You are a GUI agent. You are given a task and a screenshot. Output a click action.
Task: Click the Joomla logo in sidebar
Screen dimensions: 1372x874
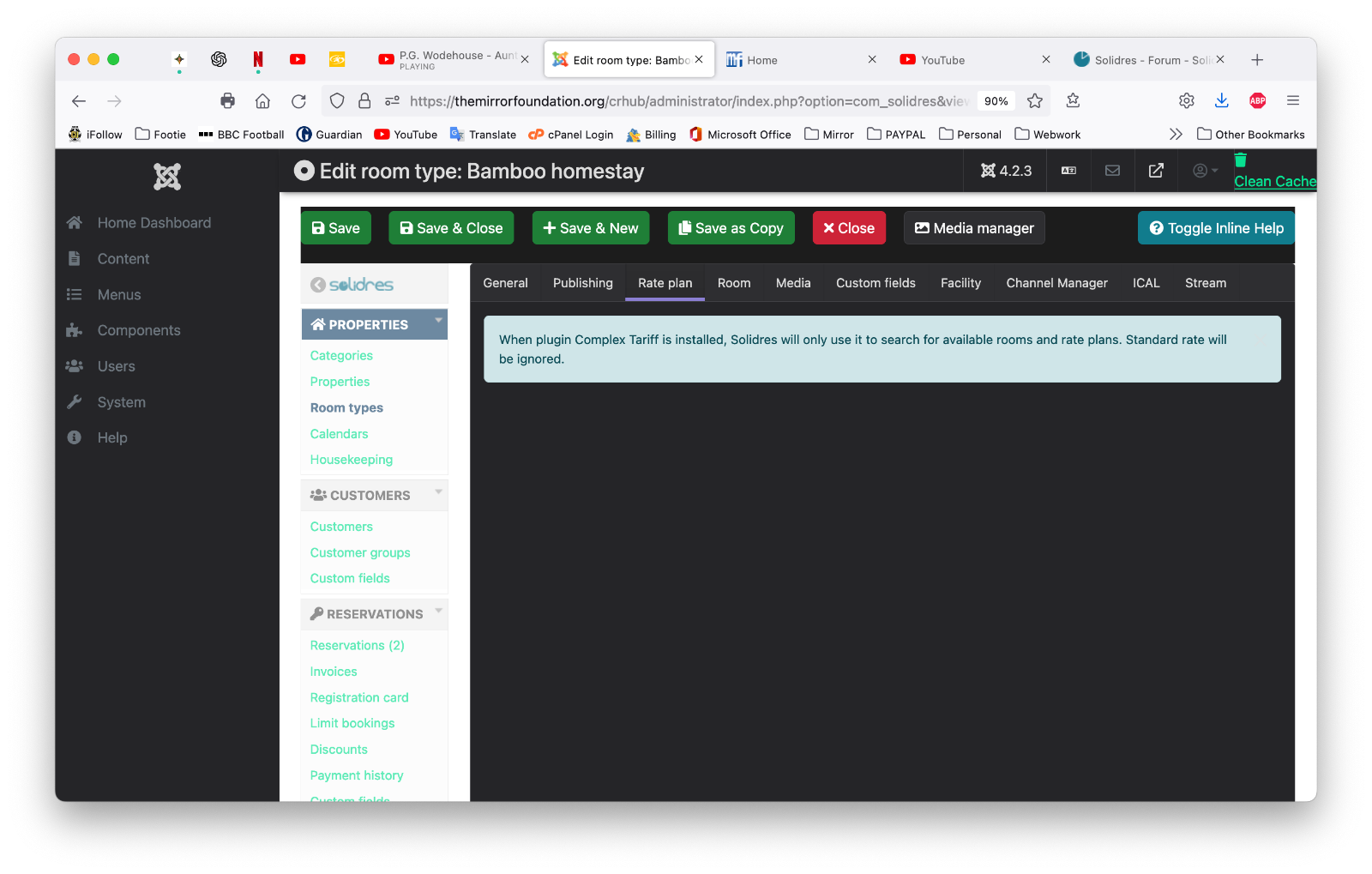[167, 177]
